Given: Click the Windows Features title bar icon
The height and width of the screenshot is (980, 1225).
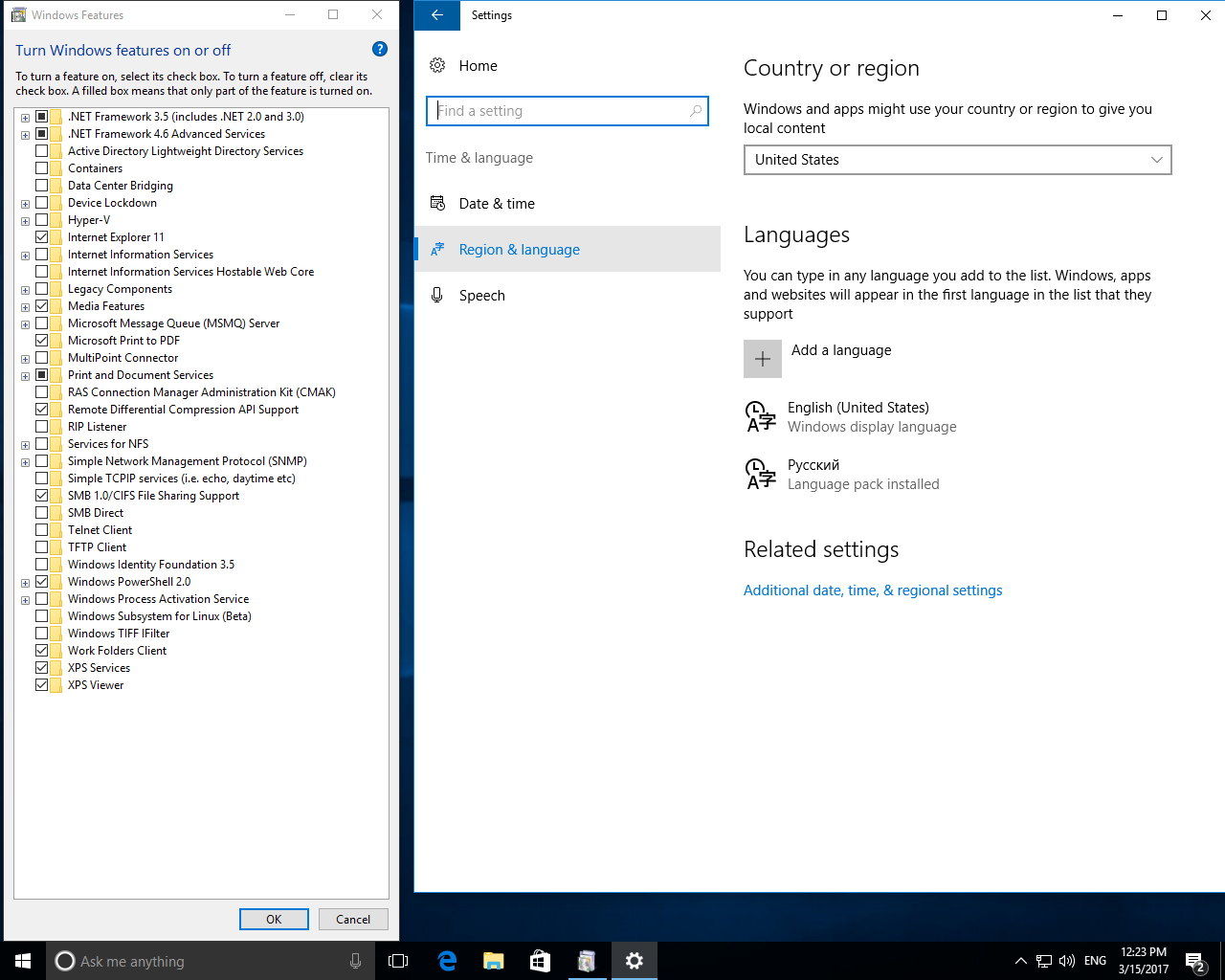Looking at the screenshot, I should click(x=18, y=14).
